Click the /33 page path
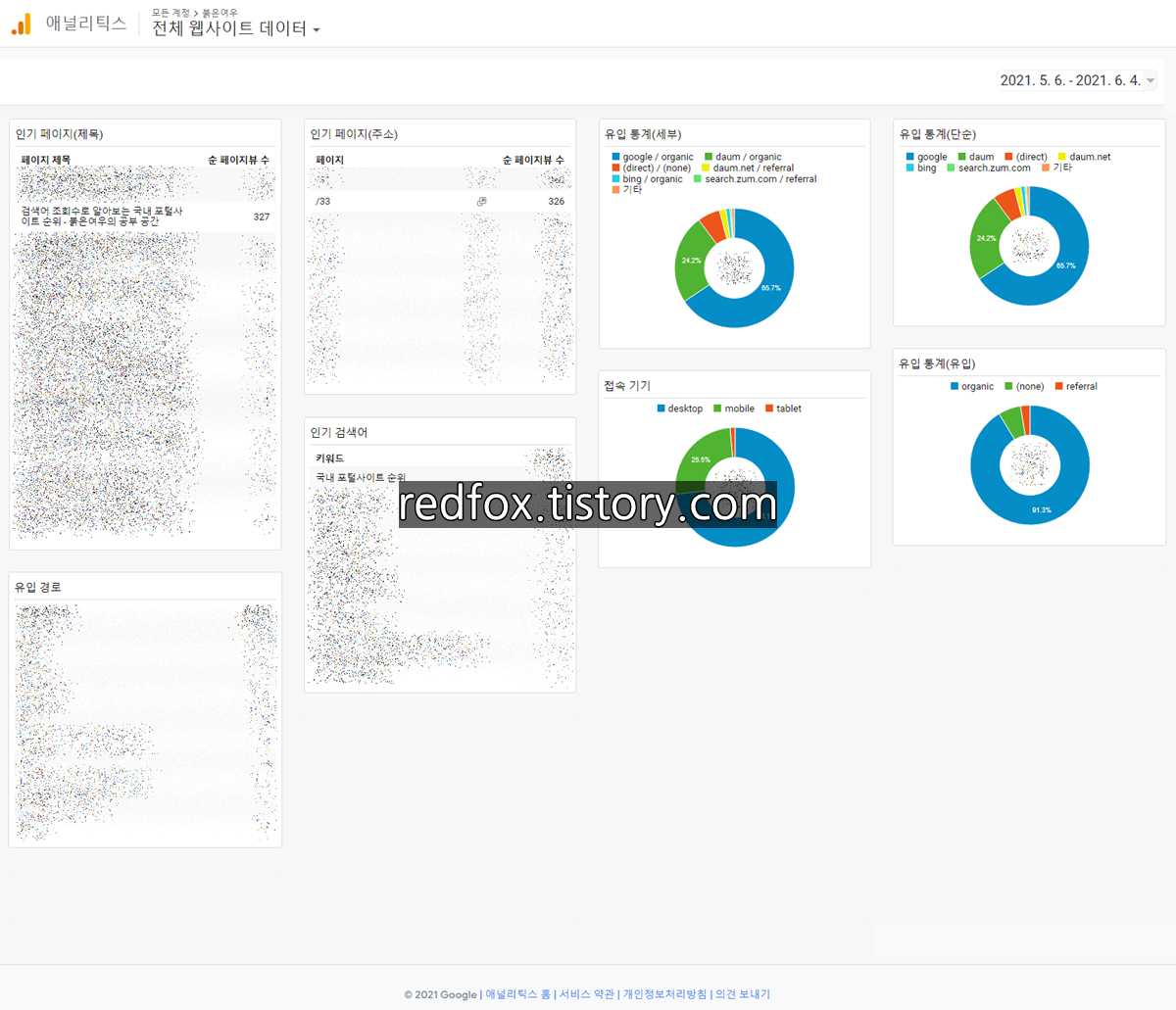This screenshot has width=1176, height=1010. click(322, 201)
